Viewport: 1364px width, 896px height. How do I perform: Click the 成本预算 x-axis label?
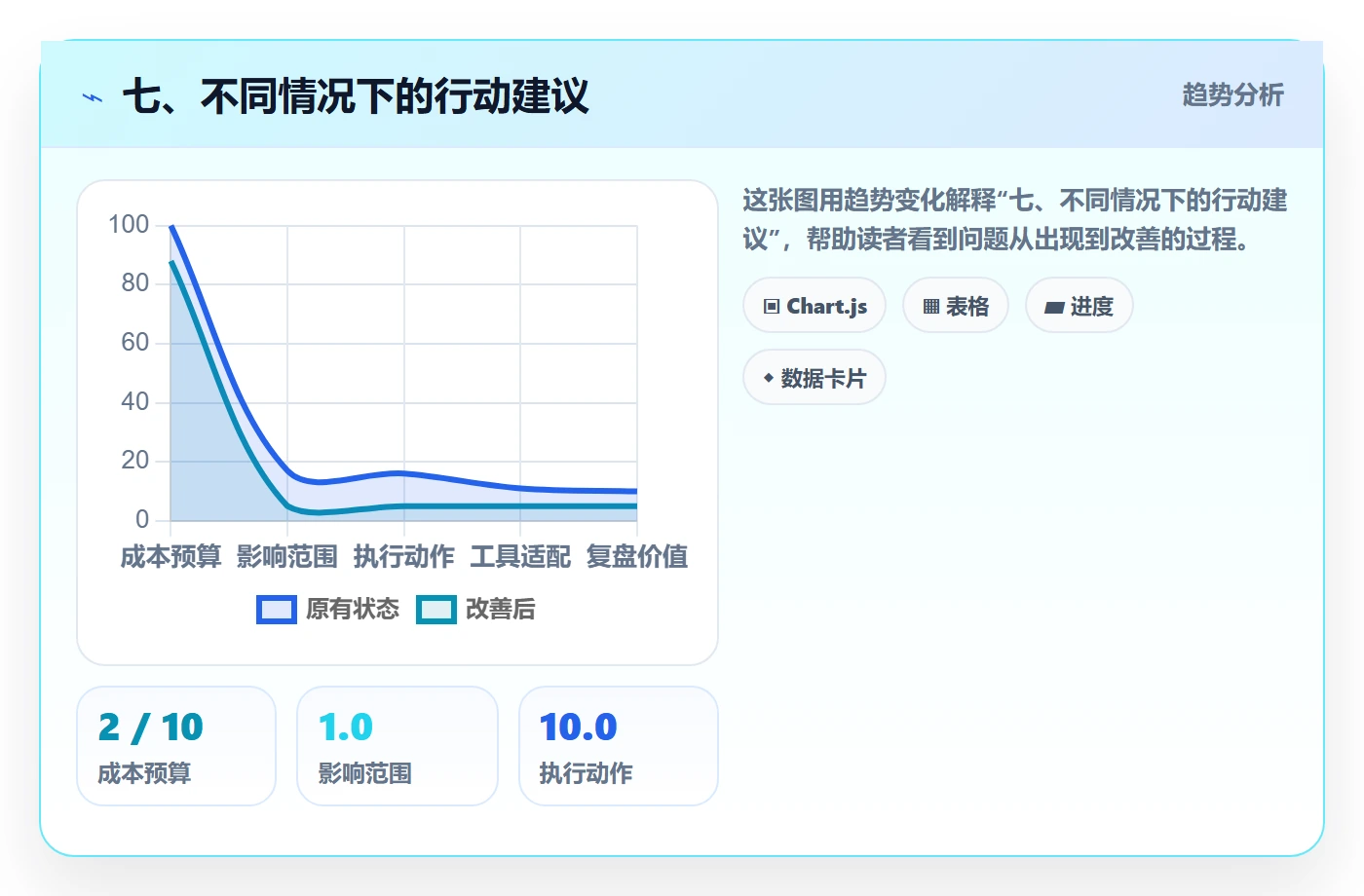(x=170, y=557)
